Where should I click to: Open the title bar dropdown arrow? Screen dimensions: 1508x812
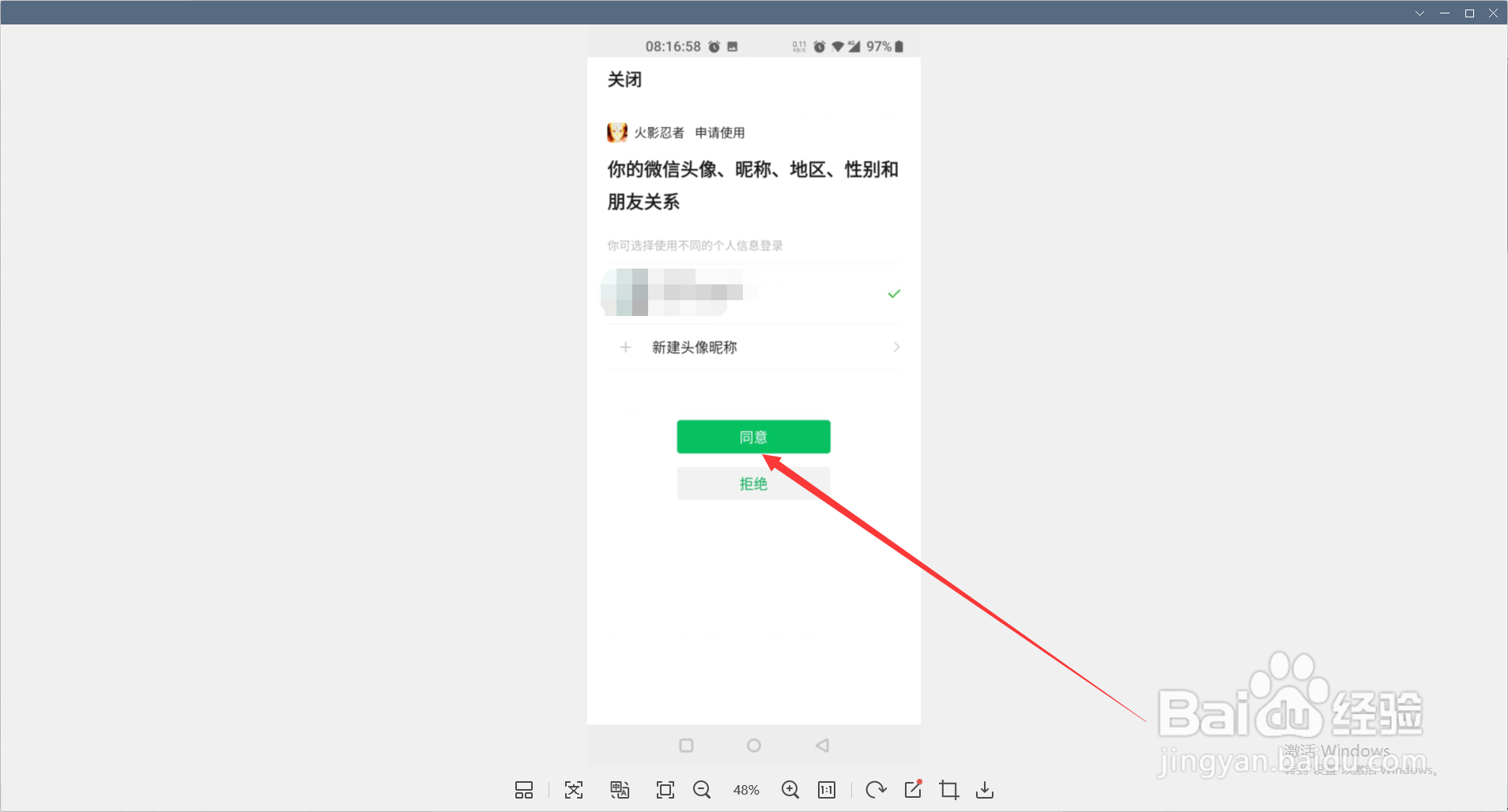click(1419, 12)
